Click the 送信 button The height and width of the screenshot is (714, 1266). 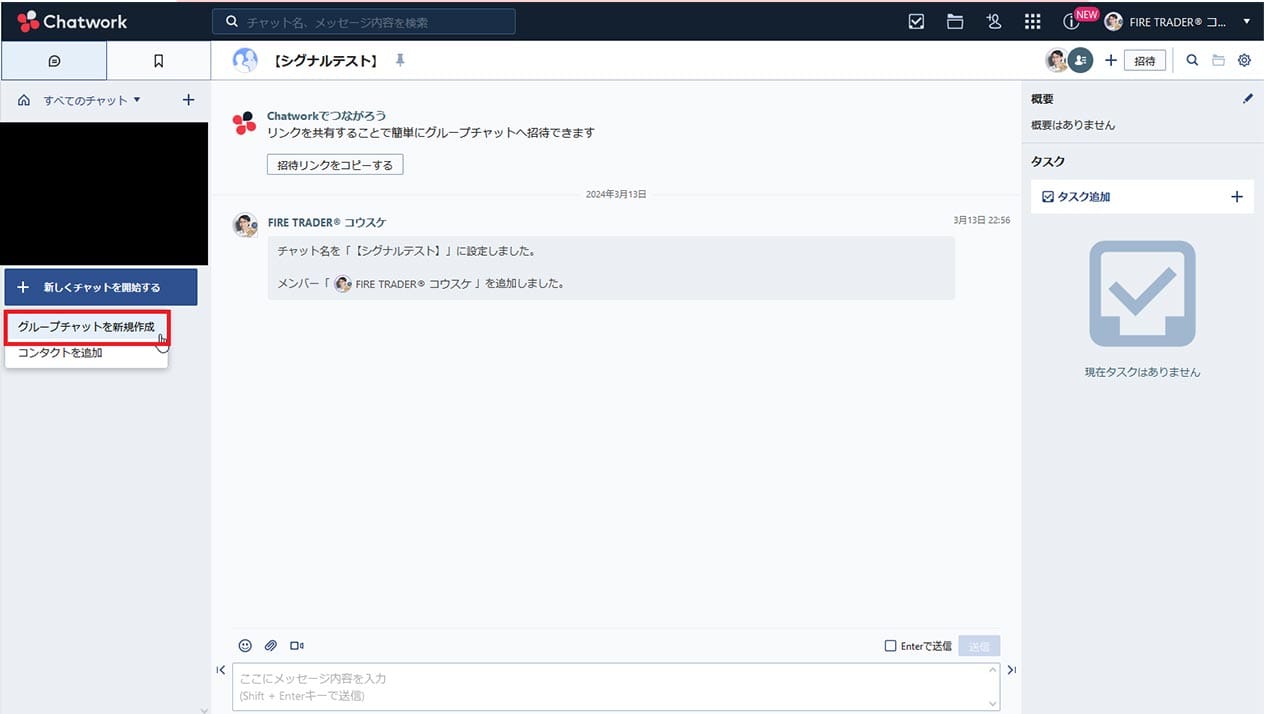[979, 646]
